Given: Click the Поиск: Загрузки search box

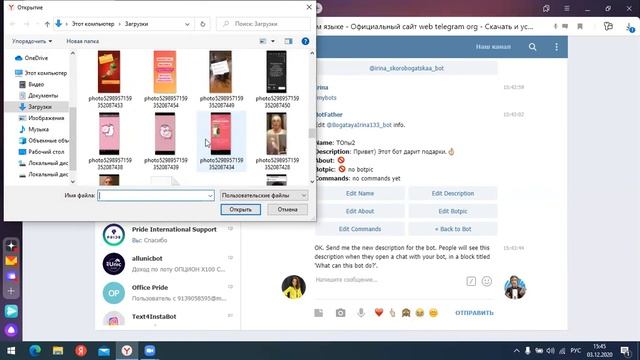Looking at the screenshot, I should point(263,24).
